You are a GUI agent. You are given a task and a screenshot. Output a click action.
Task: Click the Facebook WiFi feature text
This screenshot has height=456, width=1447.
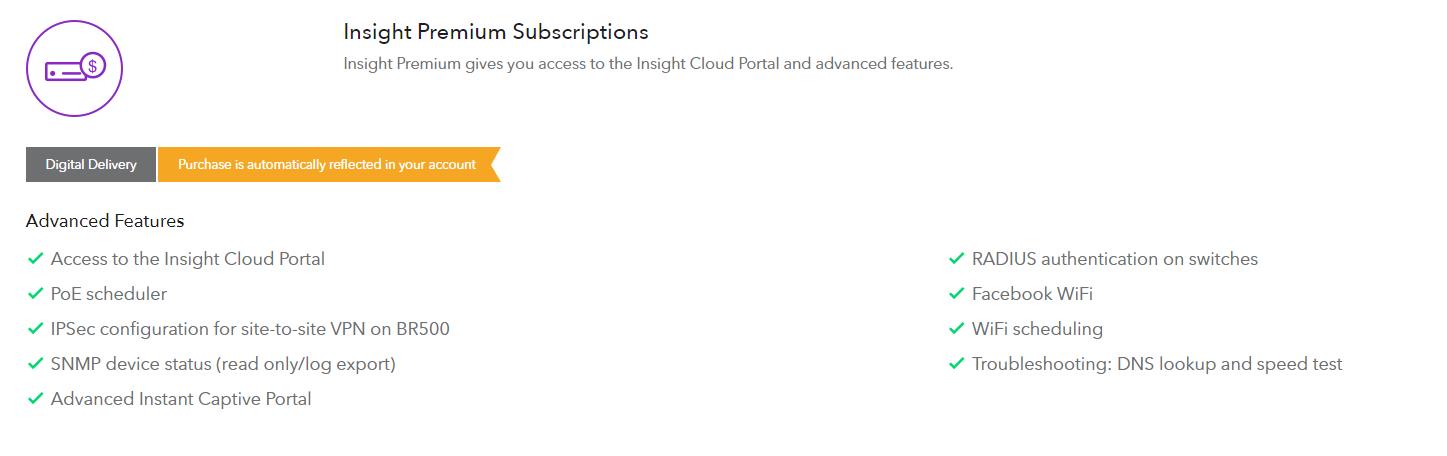(x=1032, y=294)
